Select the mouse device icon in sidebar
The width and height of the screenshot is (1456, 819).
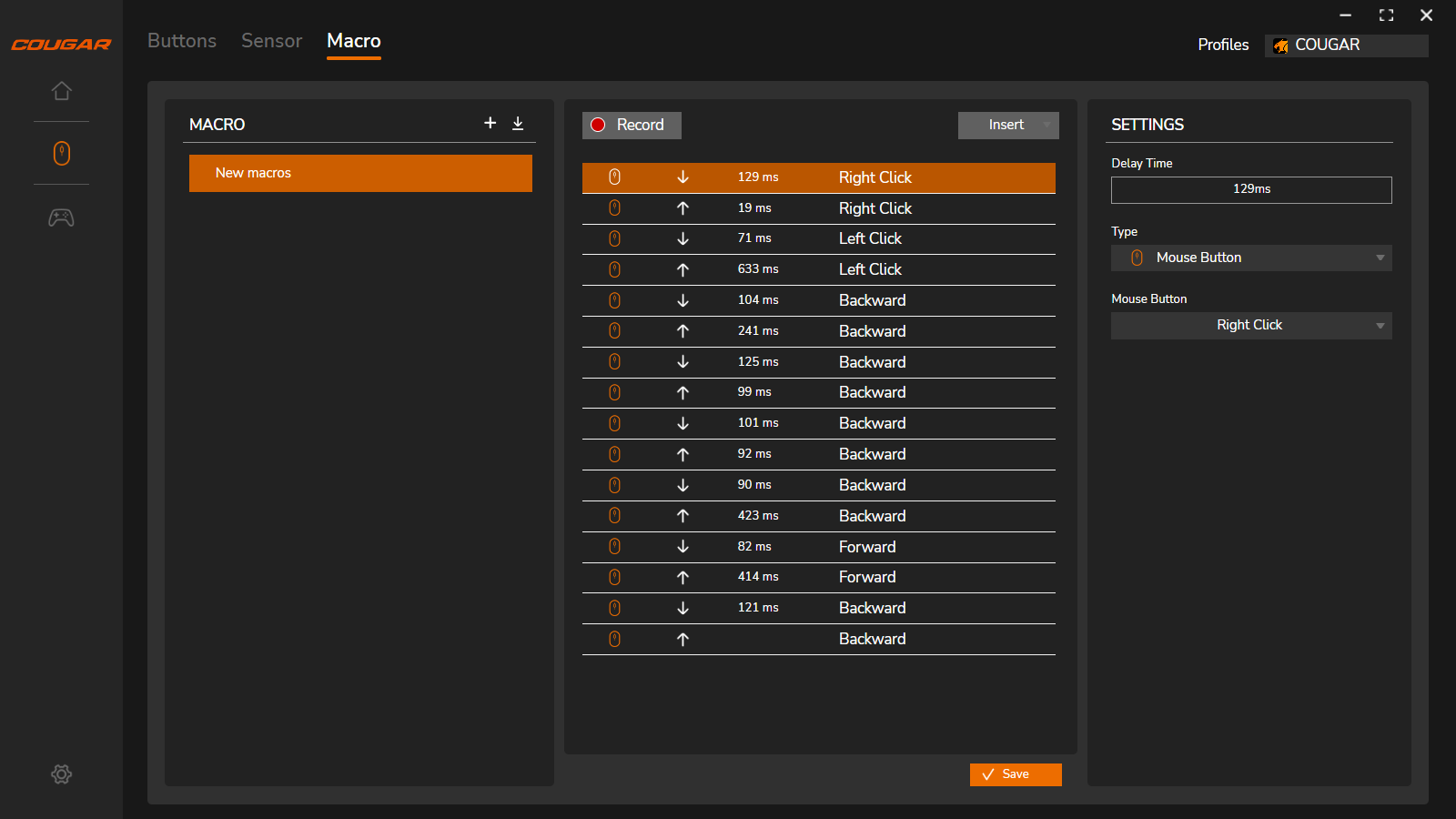click(61, 153)
